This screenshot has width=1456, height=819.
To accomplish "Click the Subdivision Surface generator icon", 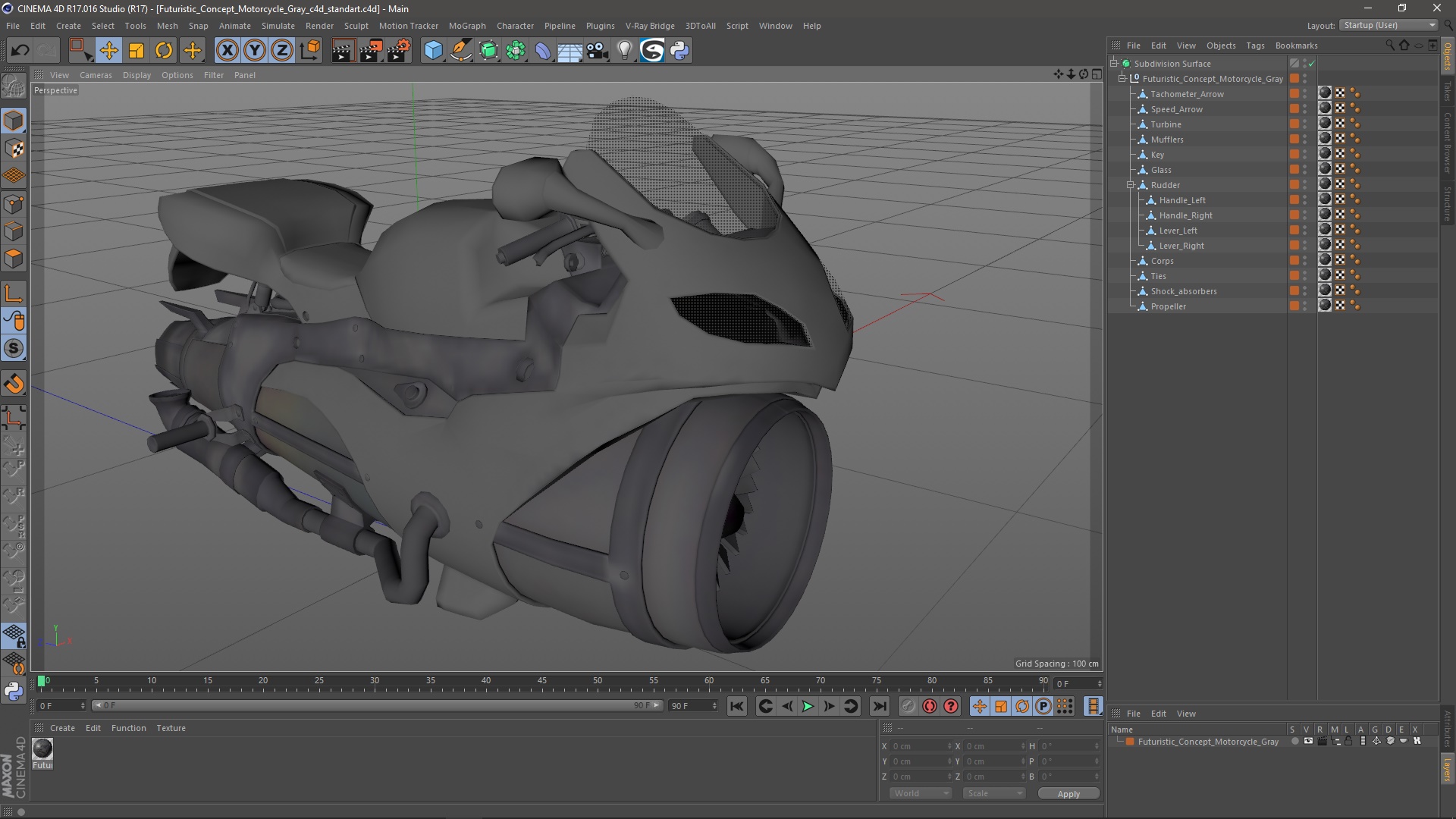I will 488,51.
